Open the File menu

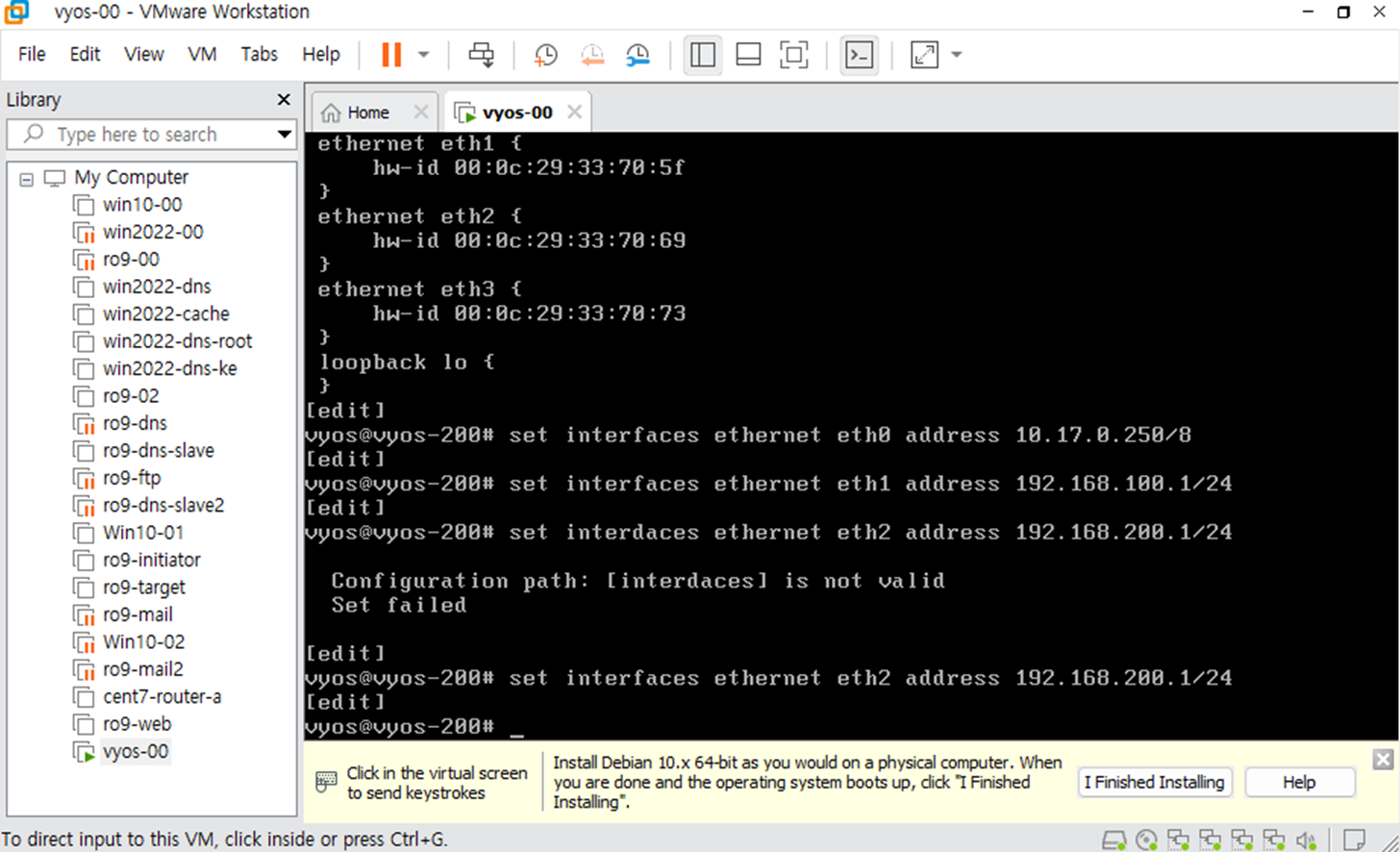[32, 54]
